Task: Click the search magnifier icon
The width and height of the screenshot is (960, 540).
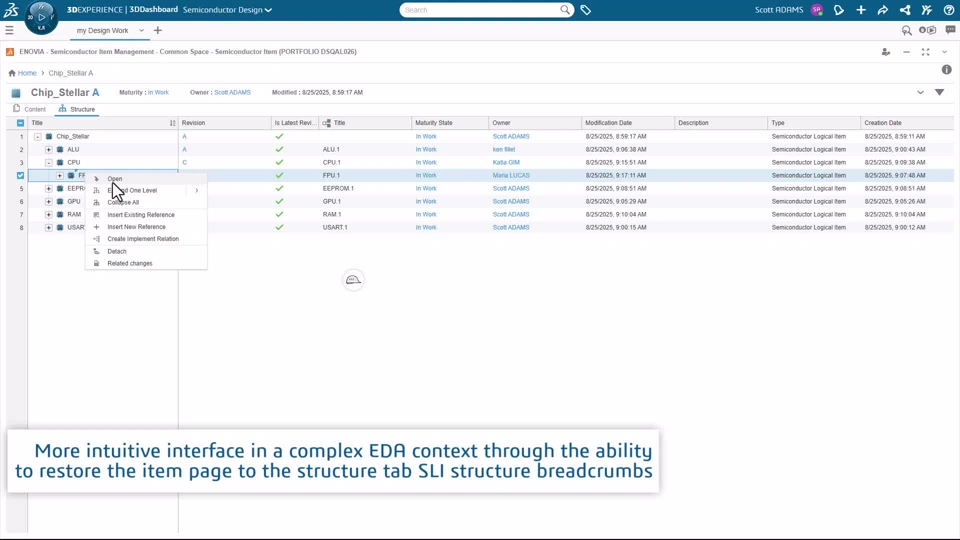Action: click(x=565, y=10)
